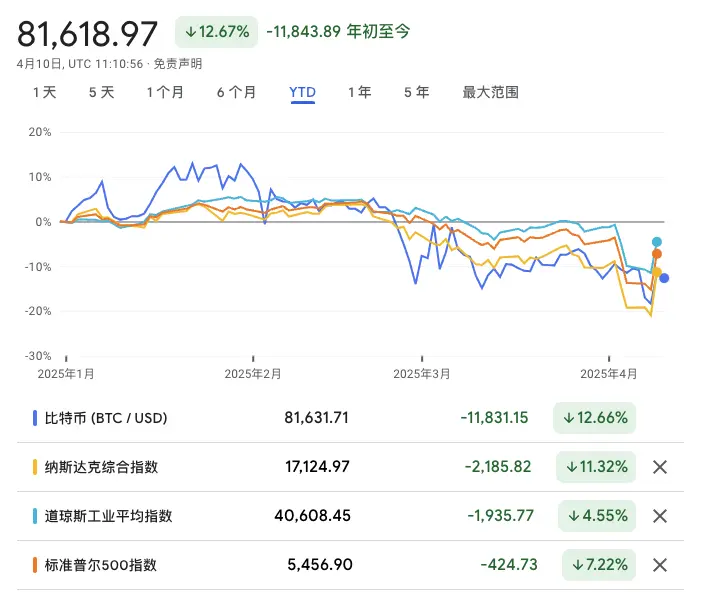Click the blue Bitcoin endpoint dot on chart
This screenshot has width=702, height=597.
pyautogui.click(x=664, y=278)
